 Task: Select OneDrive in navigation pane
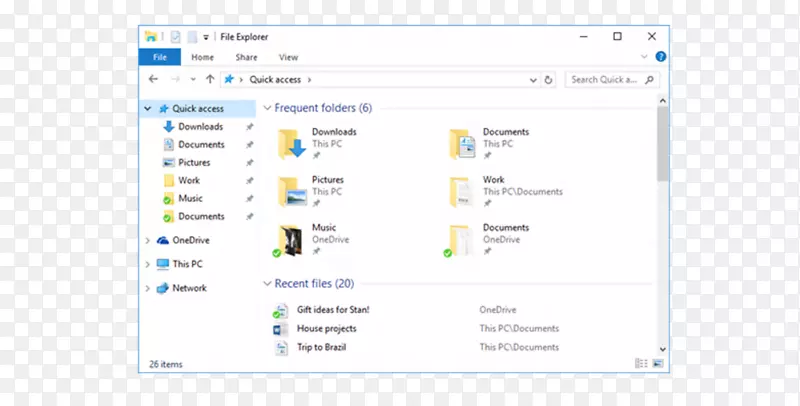tap(191, 240)
